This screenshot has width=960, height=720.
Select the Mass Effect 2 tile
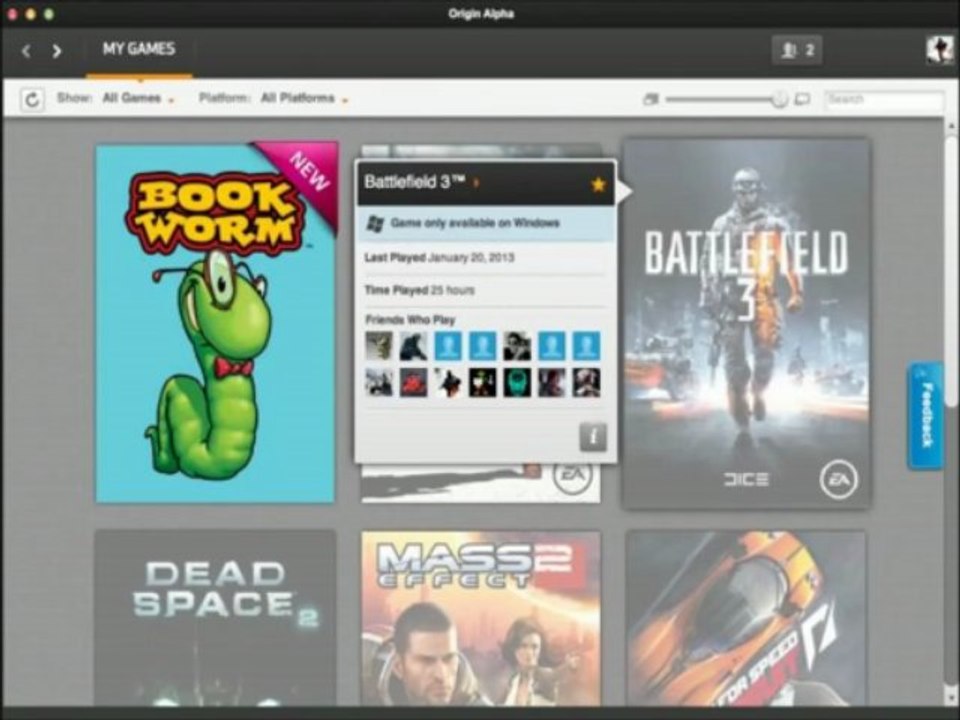coord(481,617)
